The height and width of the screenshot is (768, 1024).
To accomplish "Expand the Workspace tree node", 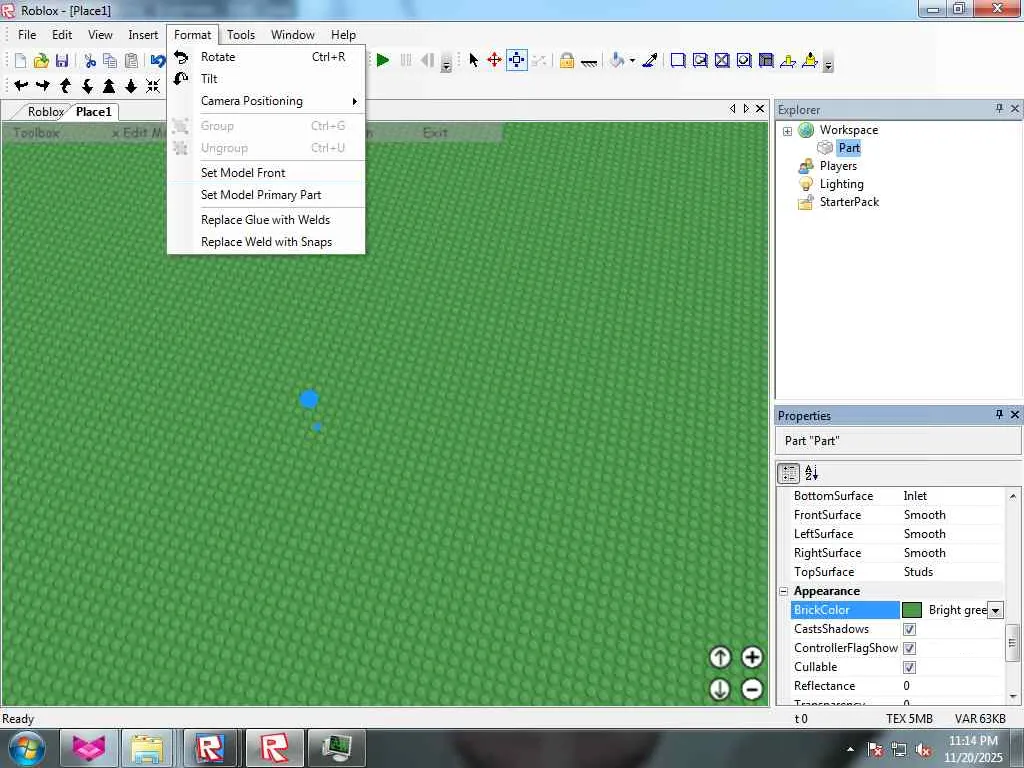I will coord(788,131).
